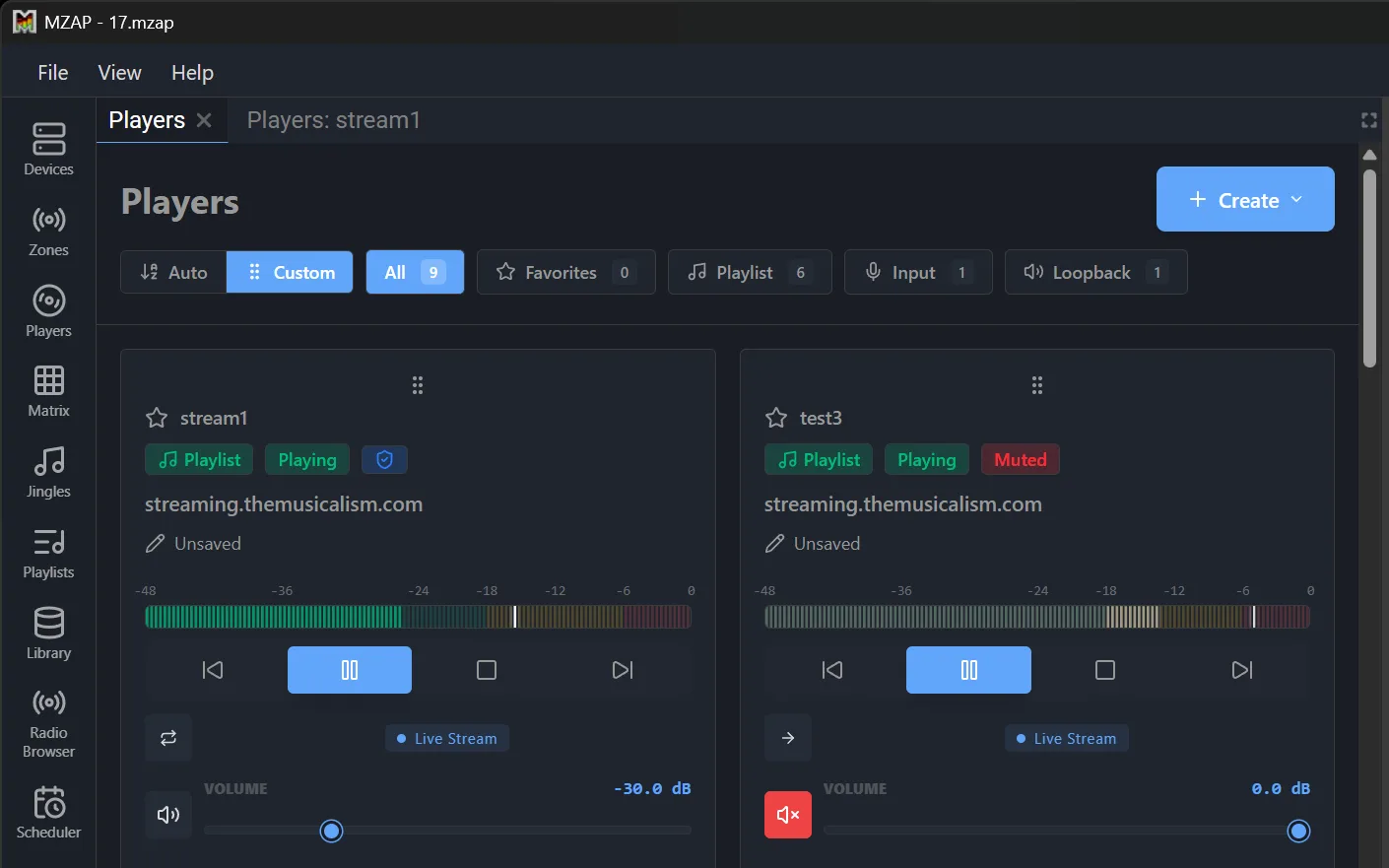This screenshot has width=1389, height=868.
Task: Pause playback on stream1
Action: click(x=350, y=670)
